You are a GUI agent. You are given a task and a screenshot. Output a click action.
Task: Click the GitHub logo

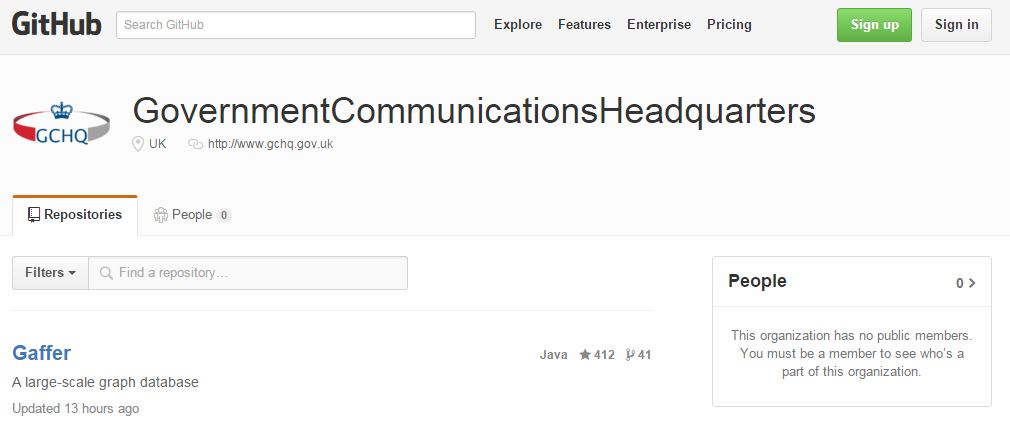[57, 25]
